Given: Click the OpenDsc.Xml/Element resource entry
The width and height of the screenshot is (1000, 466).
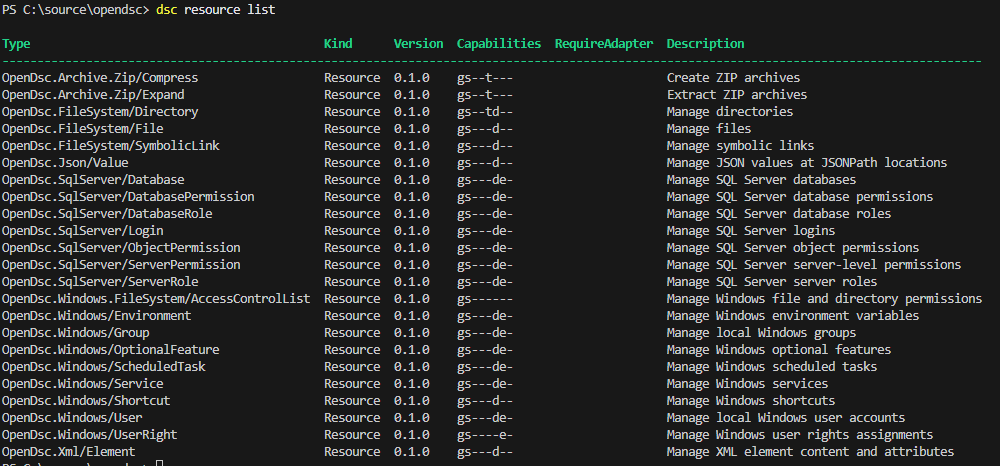Looking at the screenshot, I should (69, 452).
